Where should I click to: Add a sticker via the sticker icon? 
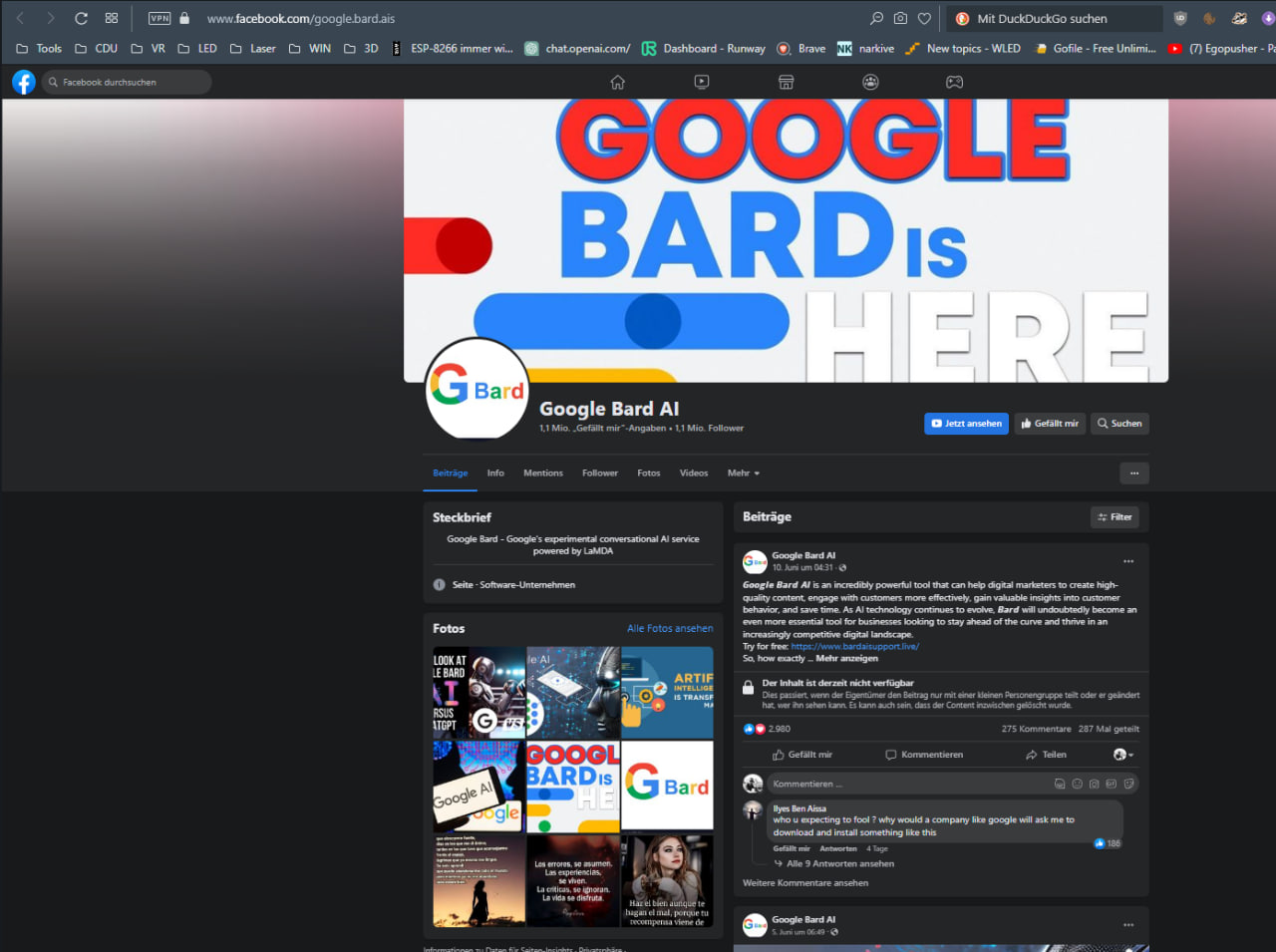(x=1128, y=785)
